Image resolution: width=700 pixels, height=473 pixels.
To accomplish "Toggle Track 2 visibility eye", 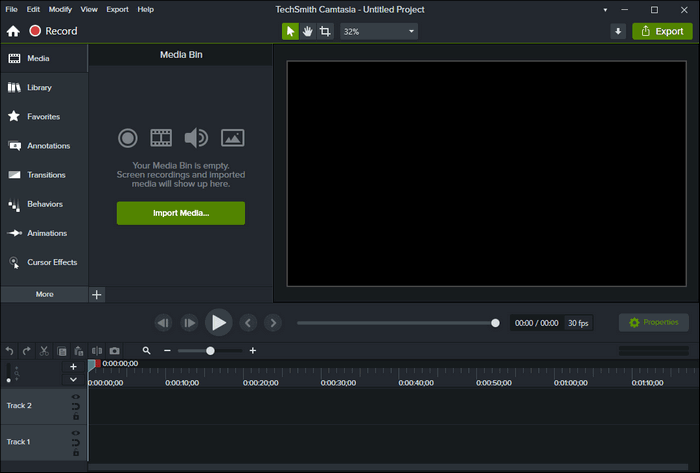I will coord(75,397).
